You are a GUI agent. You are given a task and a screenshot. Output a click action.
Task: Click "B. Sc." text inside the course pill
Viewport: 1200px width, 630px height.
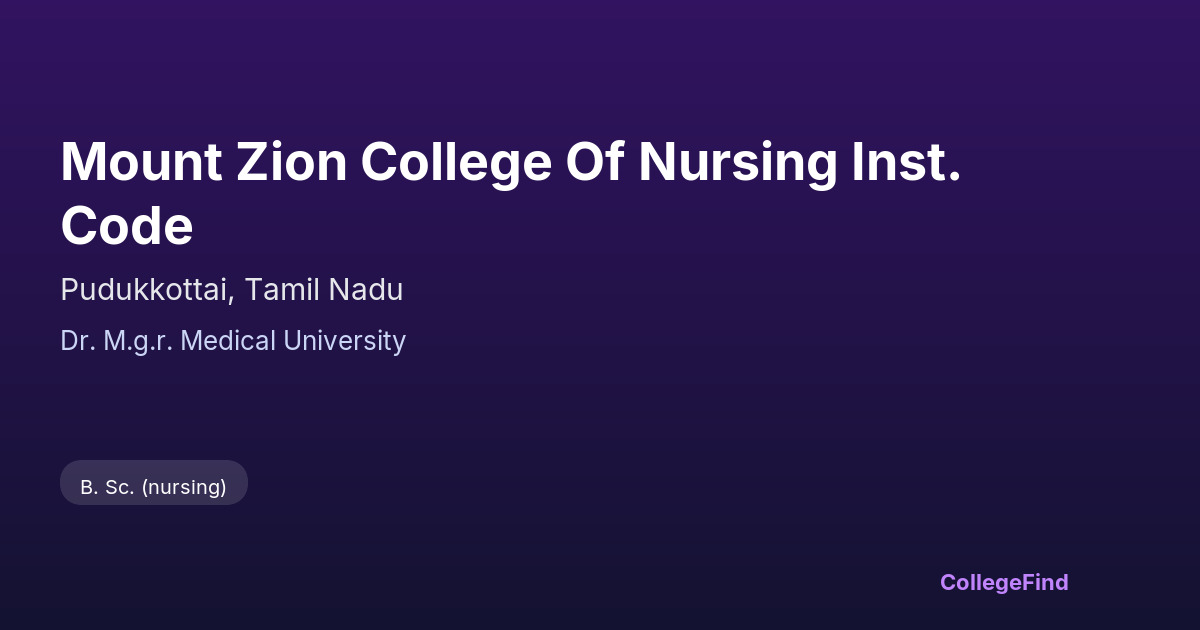pos(107,487)
